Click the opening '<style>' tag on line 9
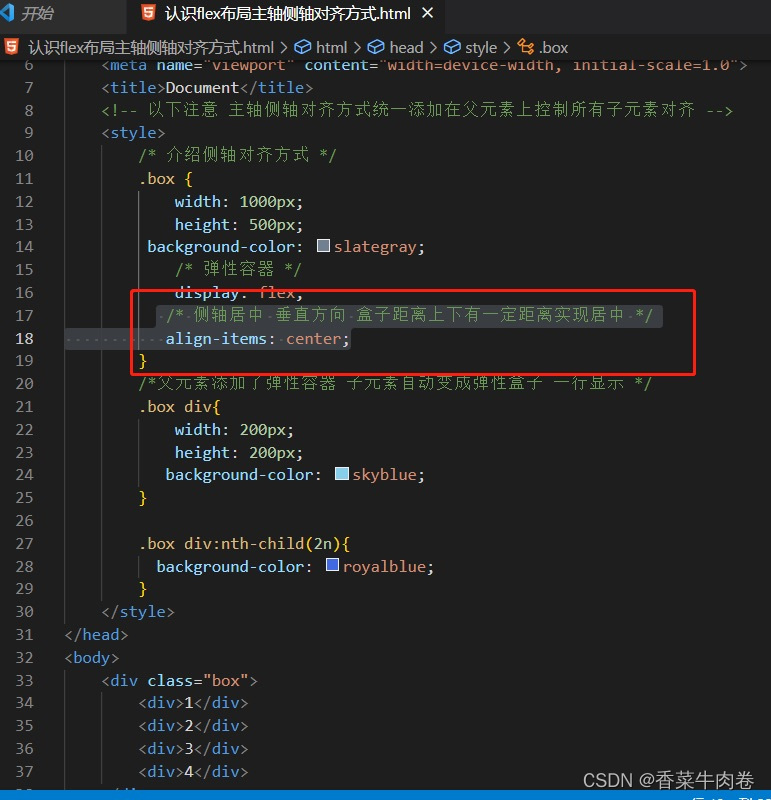 (133, 133)
